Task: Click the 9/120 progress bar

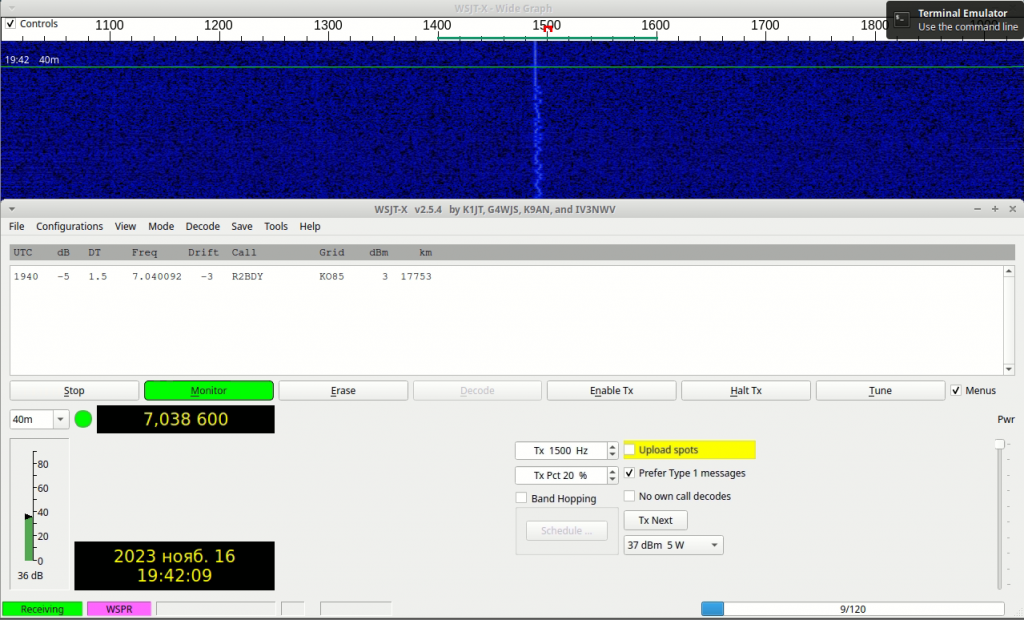Action: tap(852, 609)
